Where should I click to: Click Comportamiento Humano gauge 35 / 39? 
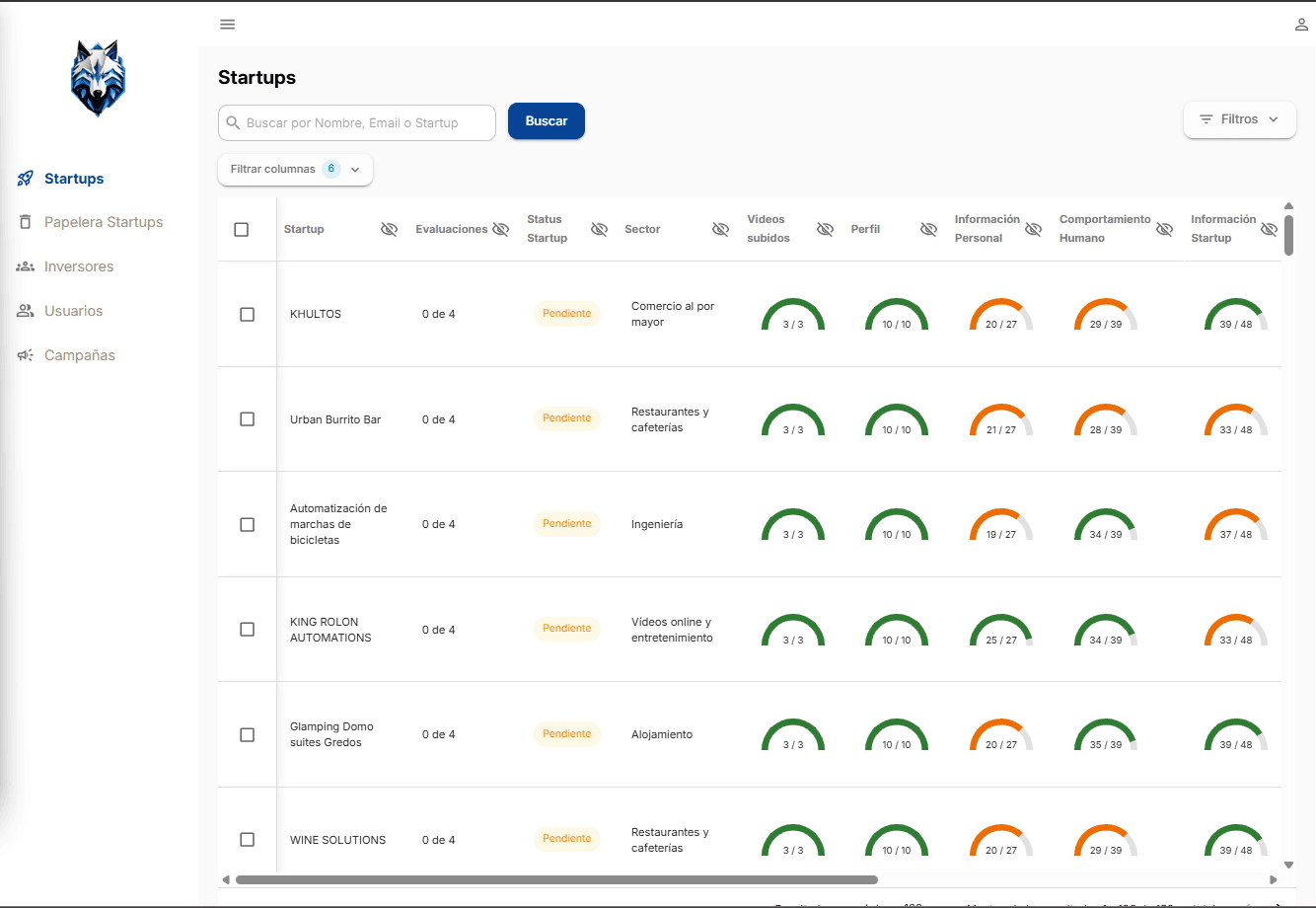[x=1106, y=734]
